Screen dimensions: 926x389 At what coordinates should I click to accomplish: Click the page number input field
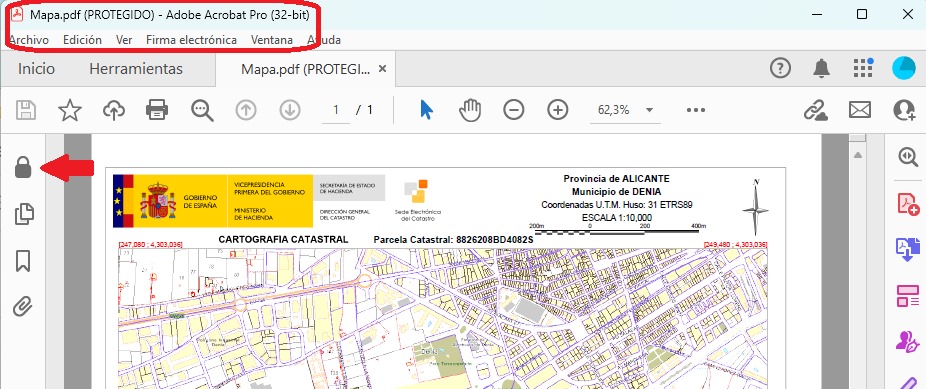(x=336, y=110)
